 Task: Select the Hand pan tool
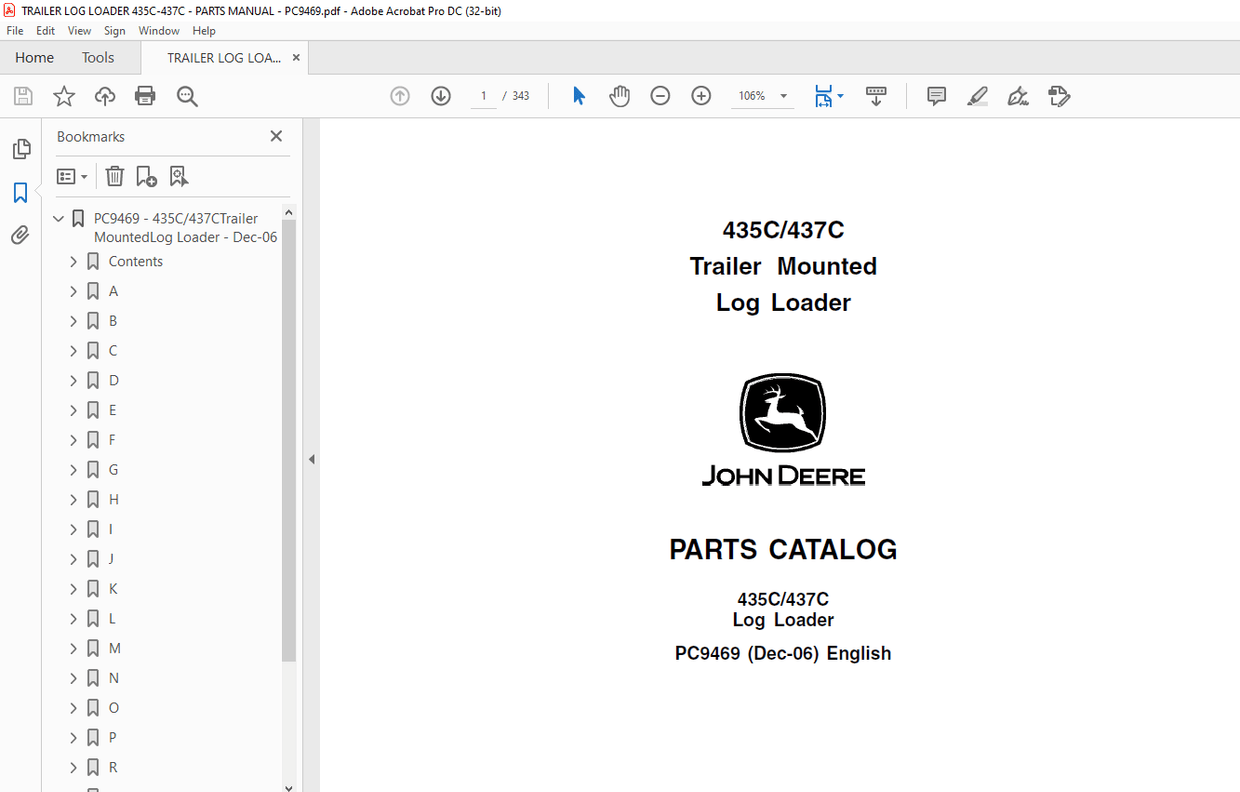pyautogui.click(x=620, y=96)
